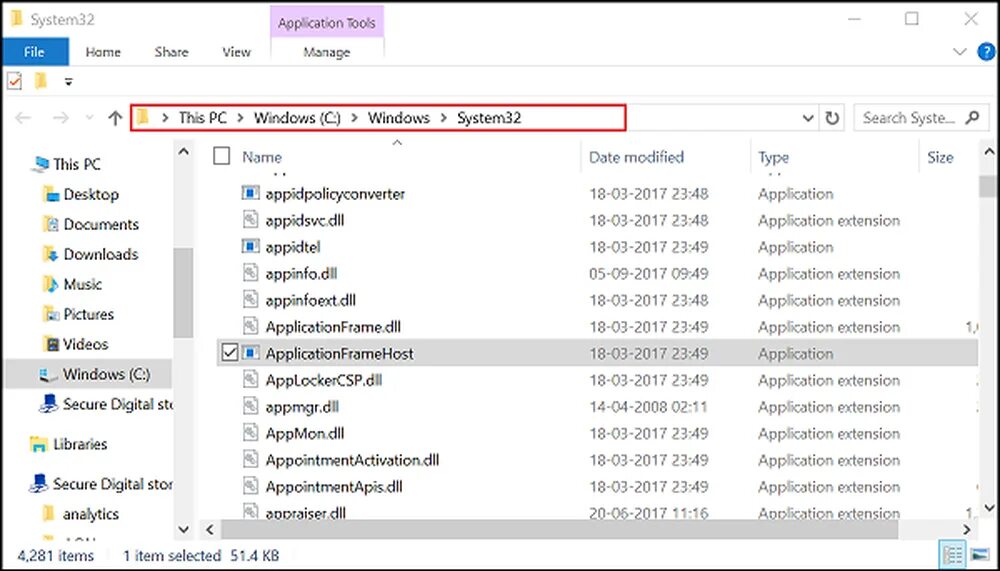Sort by the Name column header

261,157
